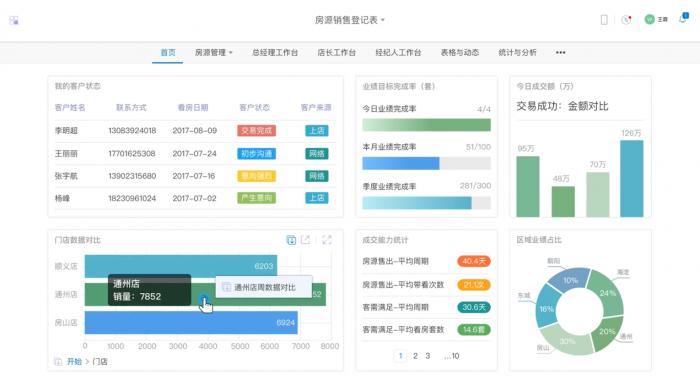
Task: Open the notification bell icon
Action: click(x=683, y=18)
